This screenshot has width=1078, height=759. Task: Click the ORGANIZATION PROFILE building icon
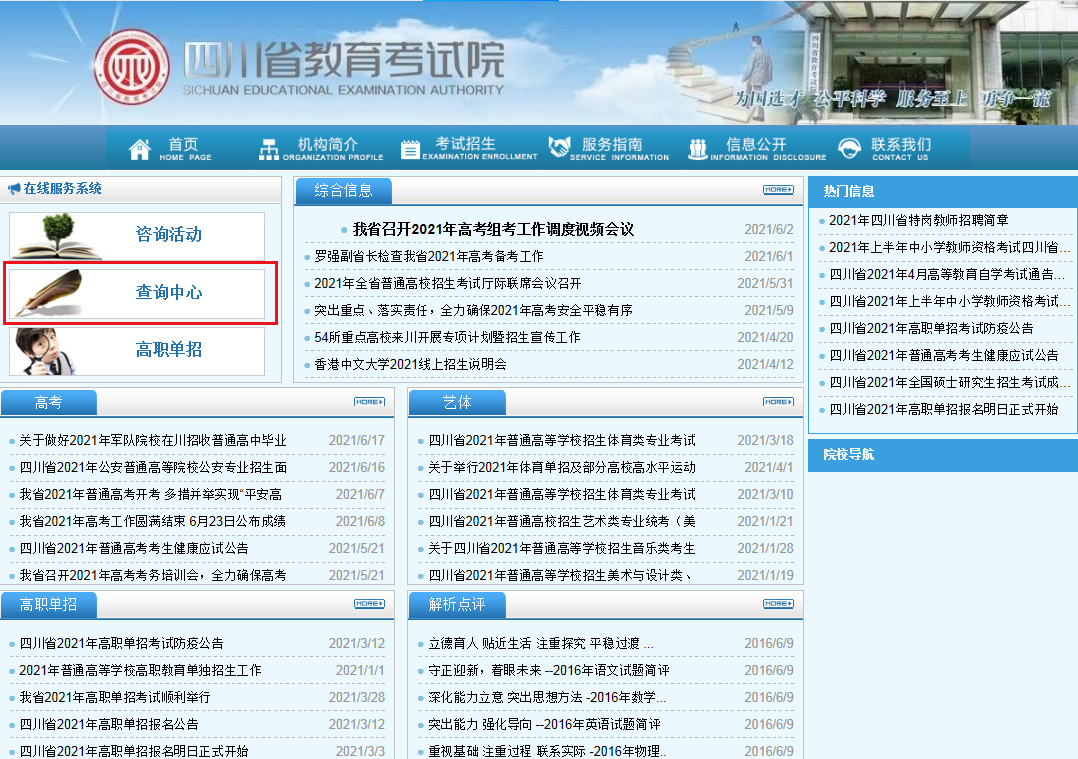(268, 147)
